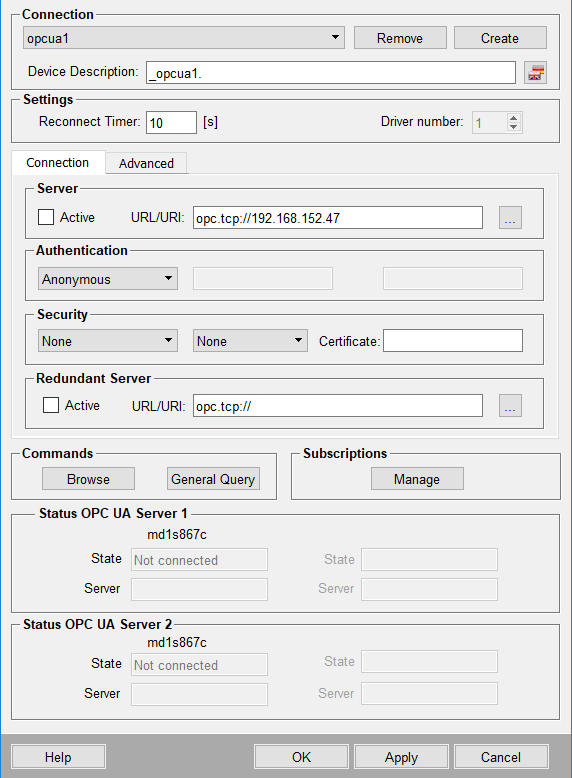Click the Create connection button
Viewport: 572px width, 778px height.
click(x=500, y=38)
